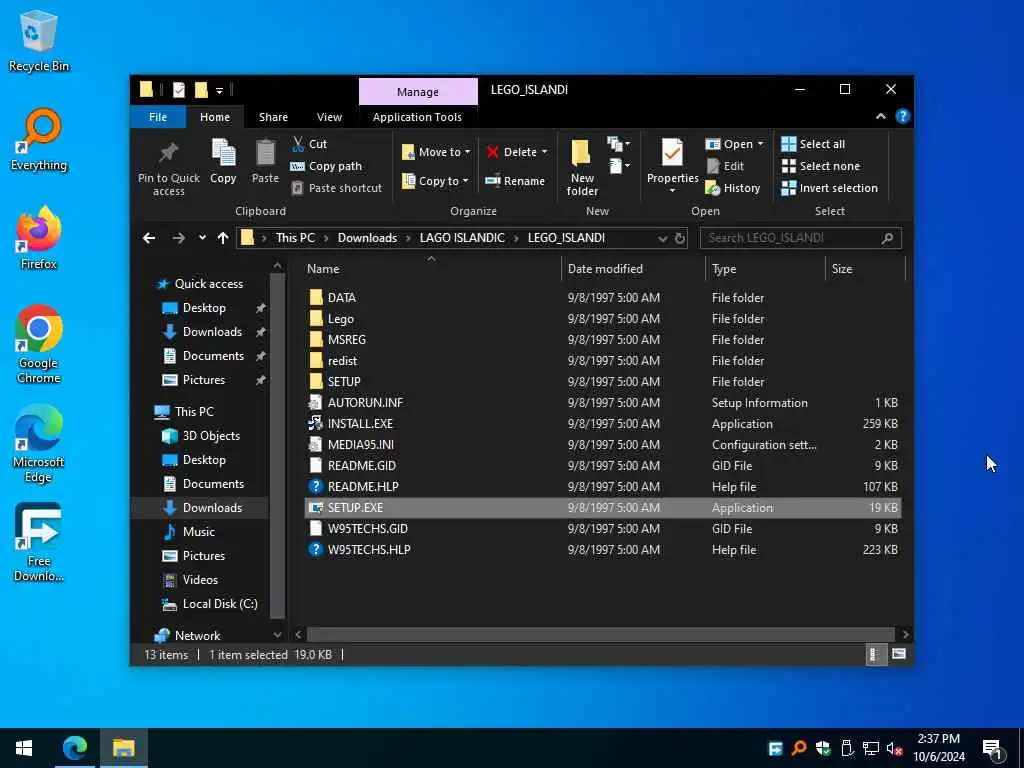This screenshot has width=1024, height=768.
Task: Open the File menu tab
Action: [158, 117]
